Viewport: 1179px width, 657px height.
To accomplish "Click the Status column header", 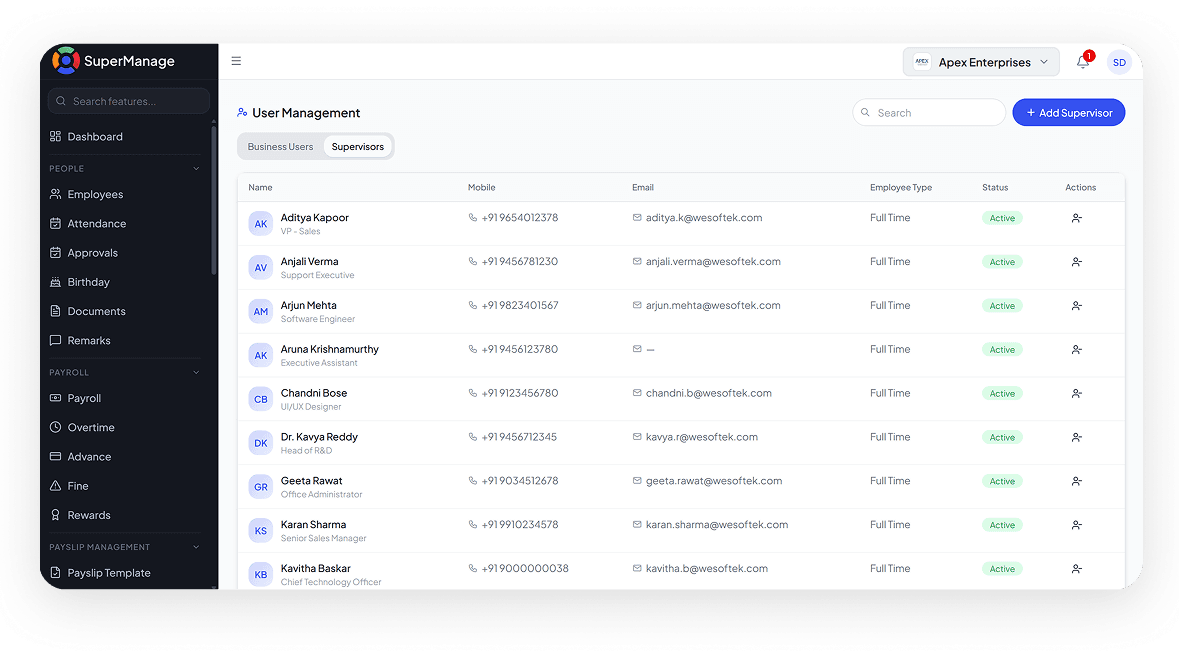I will pyautogui.click(x=995, y=187).
